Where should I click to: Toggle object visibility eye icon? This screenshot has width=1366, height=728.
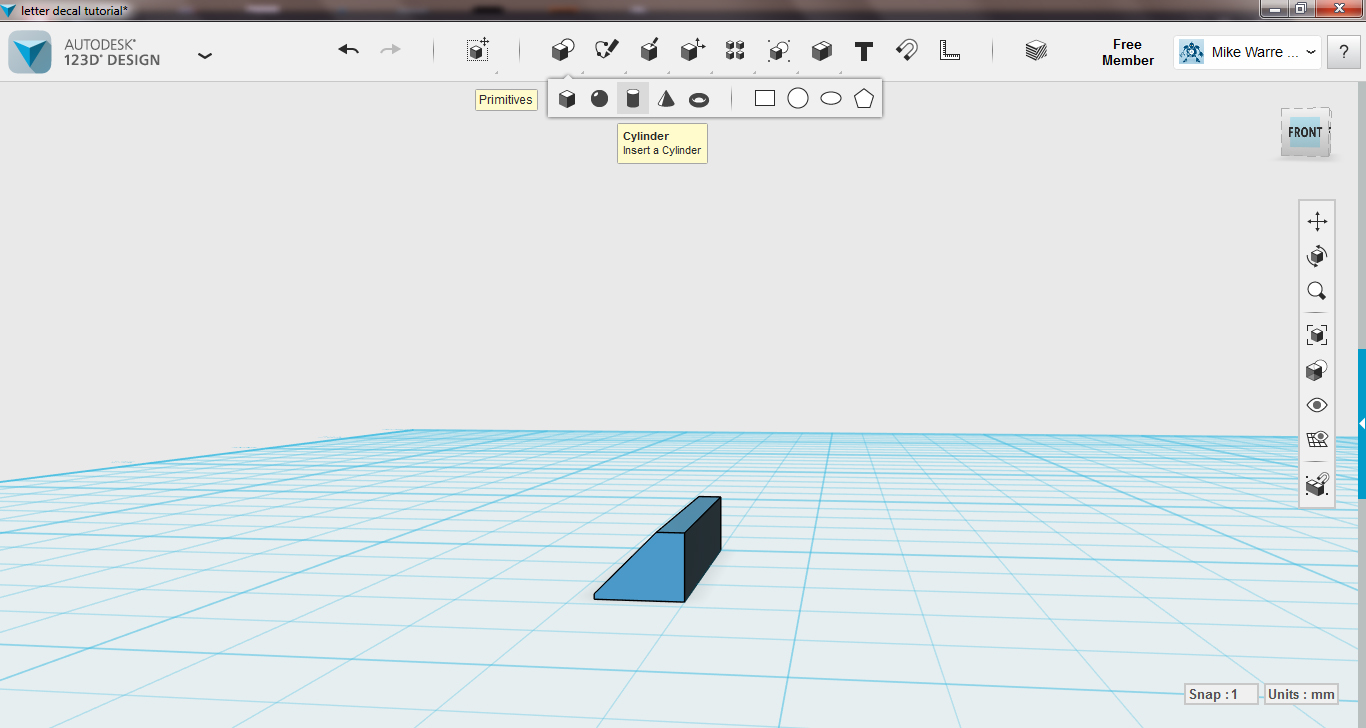pyautogui.click(x=1317, y=405)
